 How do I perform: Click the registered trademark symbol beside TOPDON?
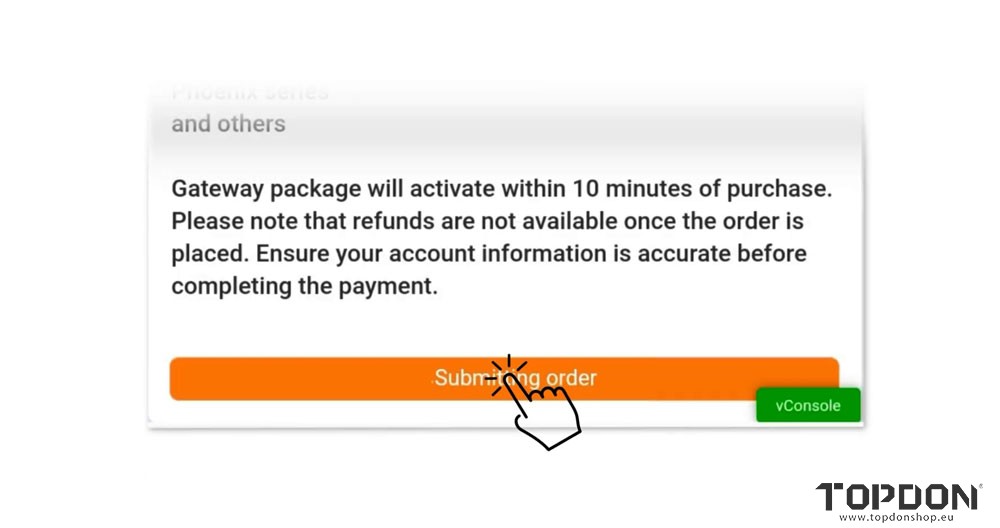click(978, 486)
